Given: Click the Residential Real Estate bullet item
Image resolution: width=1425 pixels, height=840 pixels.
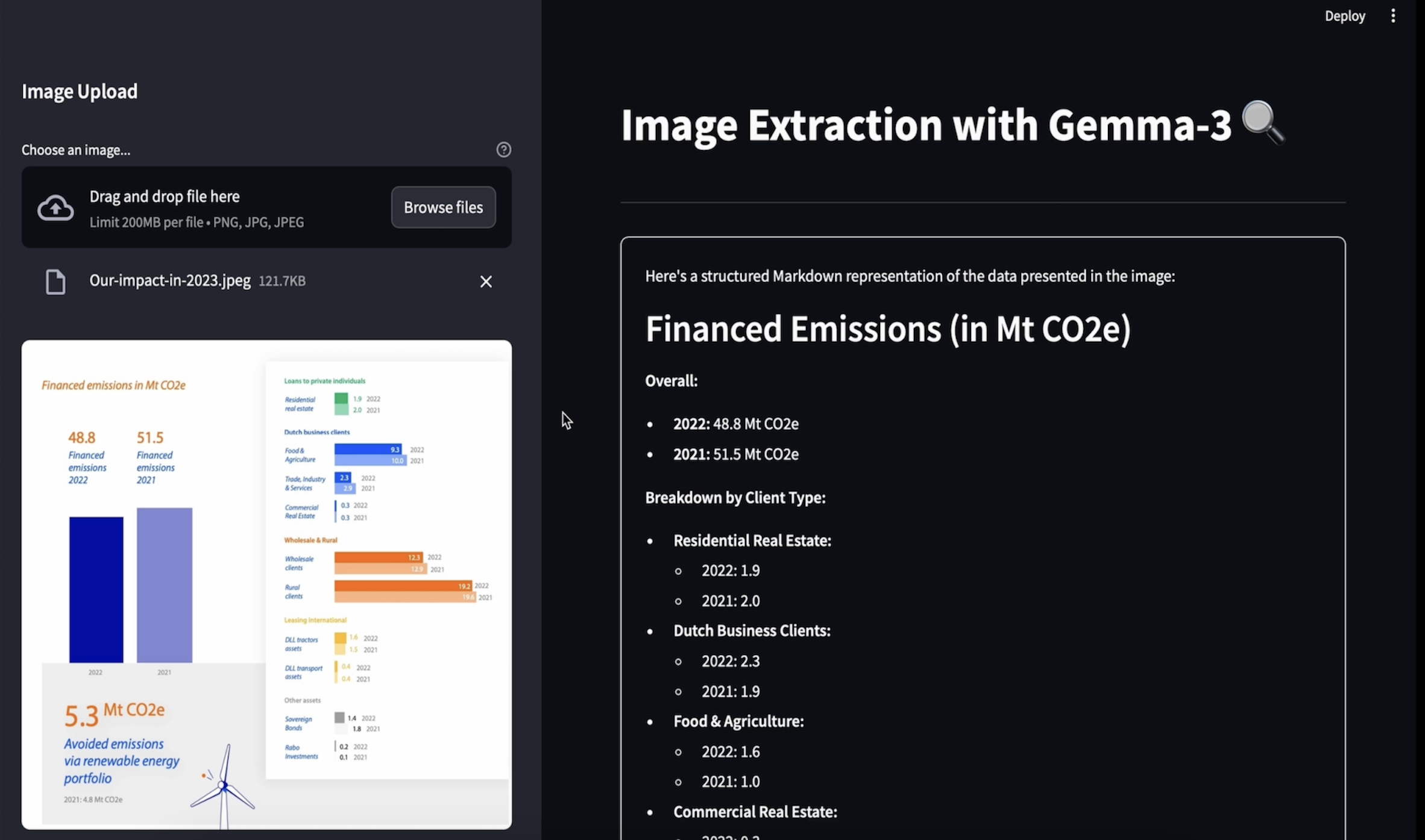Looking at the screenshot, I should [x=752, y=541].
